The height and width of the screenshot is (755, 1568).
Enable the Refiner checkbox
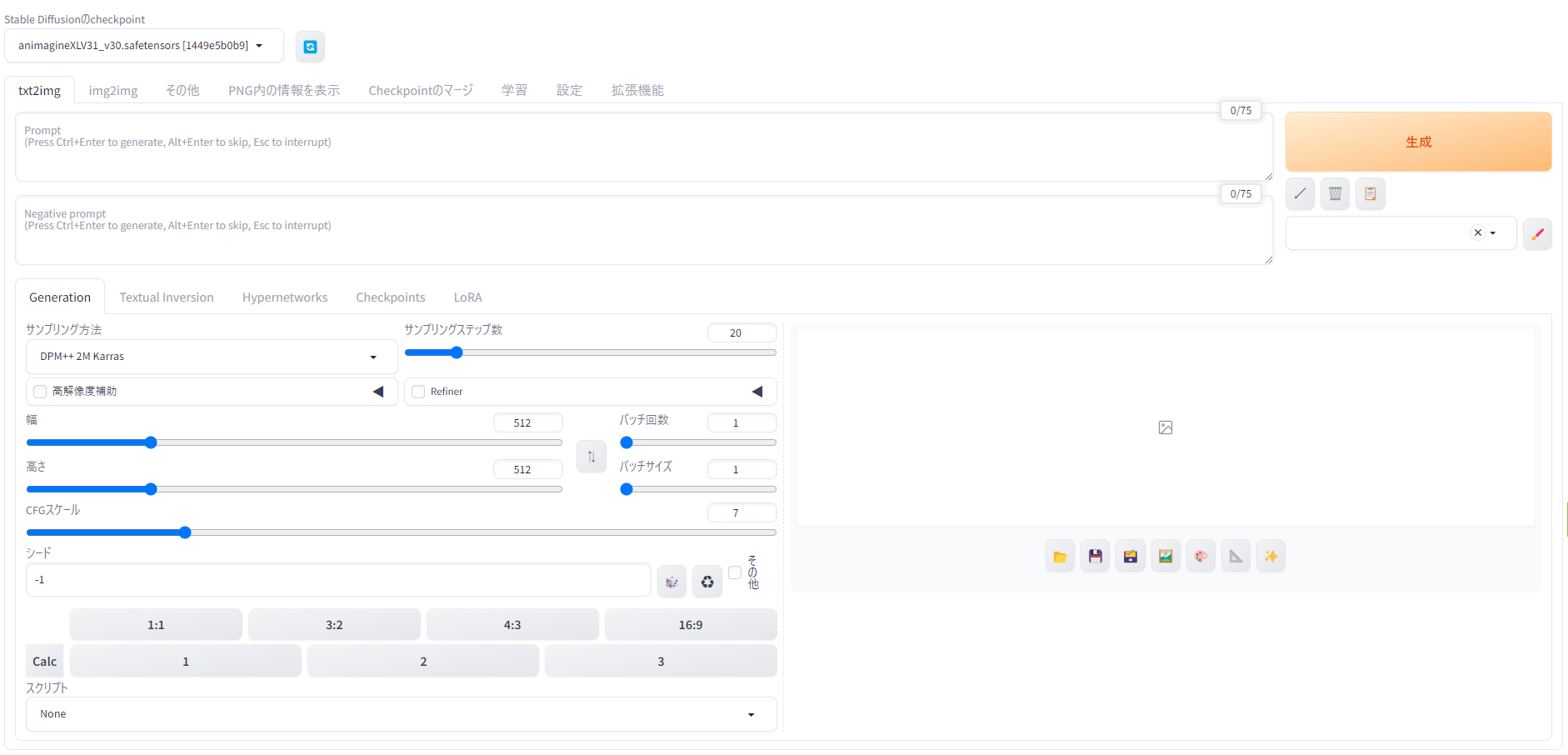click(418, 392)
